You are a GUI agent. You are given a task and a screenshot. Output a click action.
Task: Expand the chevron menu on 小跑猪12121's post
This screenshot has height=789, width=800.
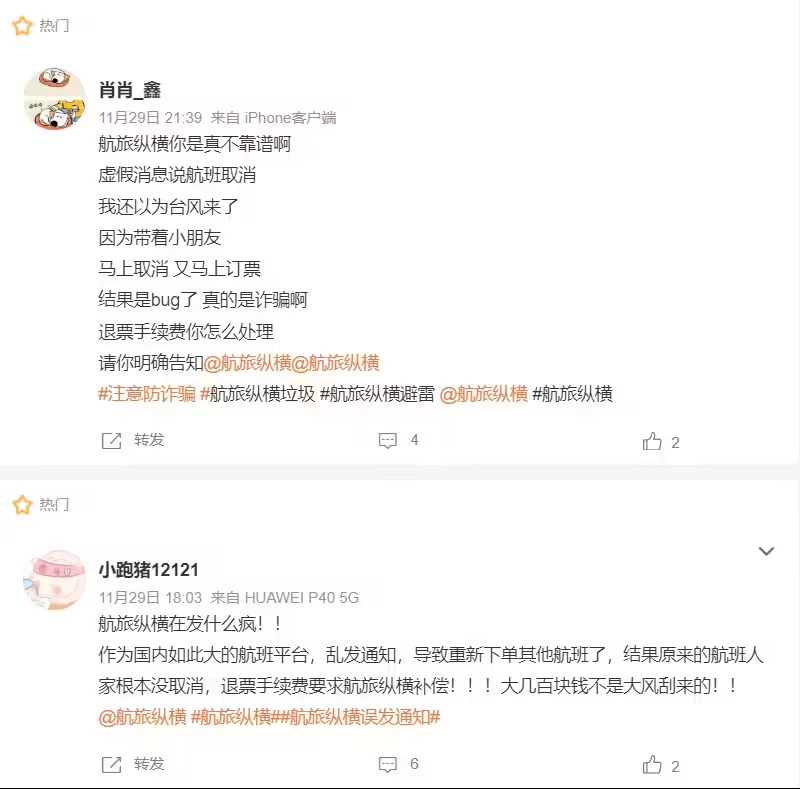[766, 551]
